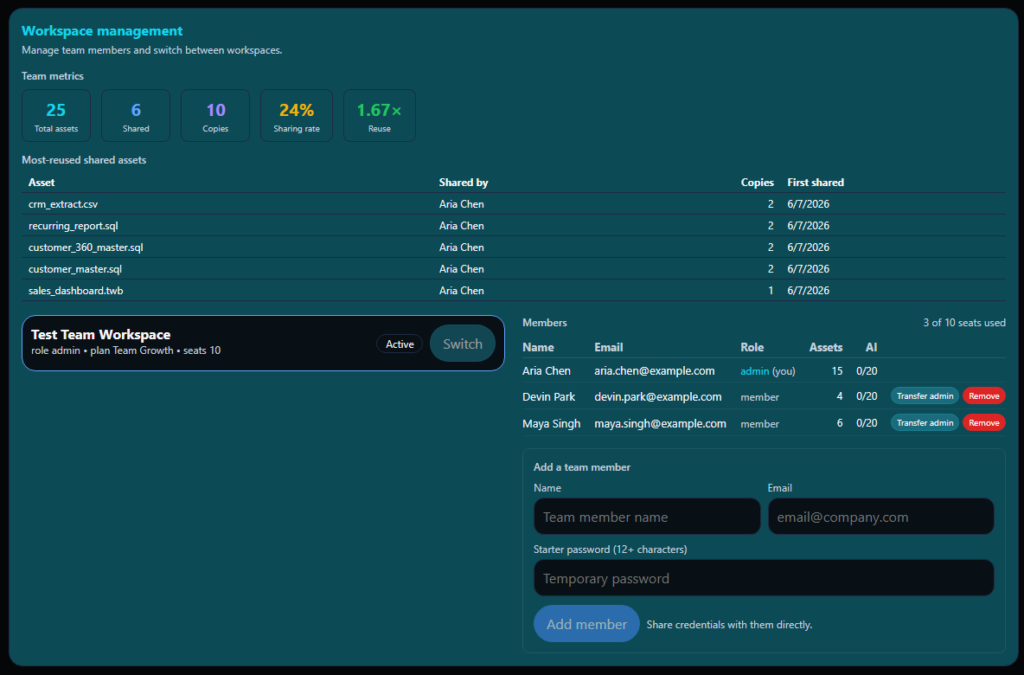This screenshot has height=675, width=1024.
Task: Click the Workspace management heading
Action: tap(102, 31)
